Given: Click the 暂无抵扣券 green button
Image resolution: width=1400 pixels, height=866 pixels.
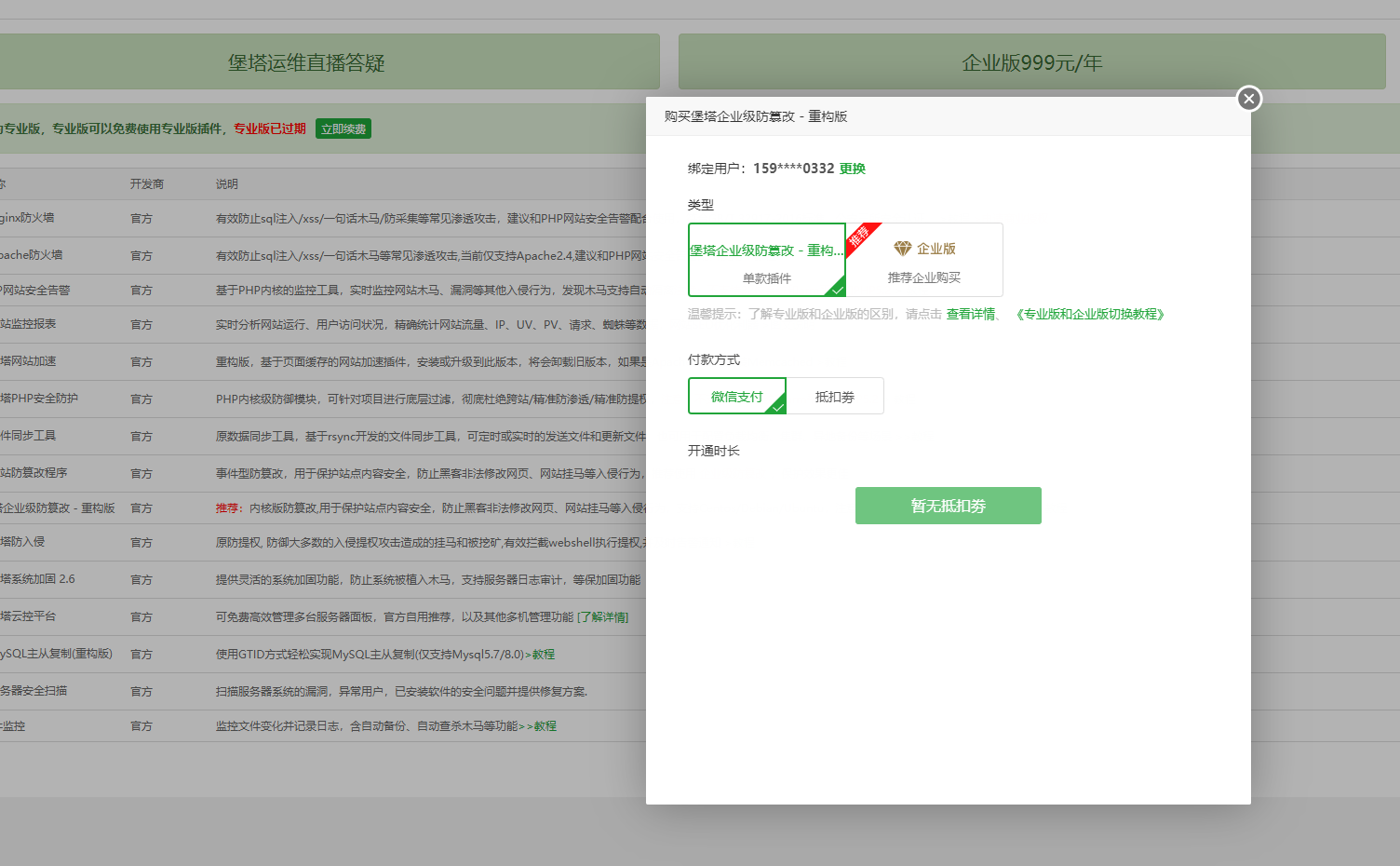Looking at the screenshot, I should (x=949, y=506).
